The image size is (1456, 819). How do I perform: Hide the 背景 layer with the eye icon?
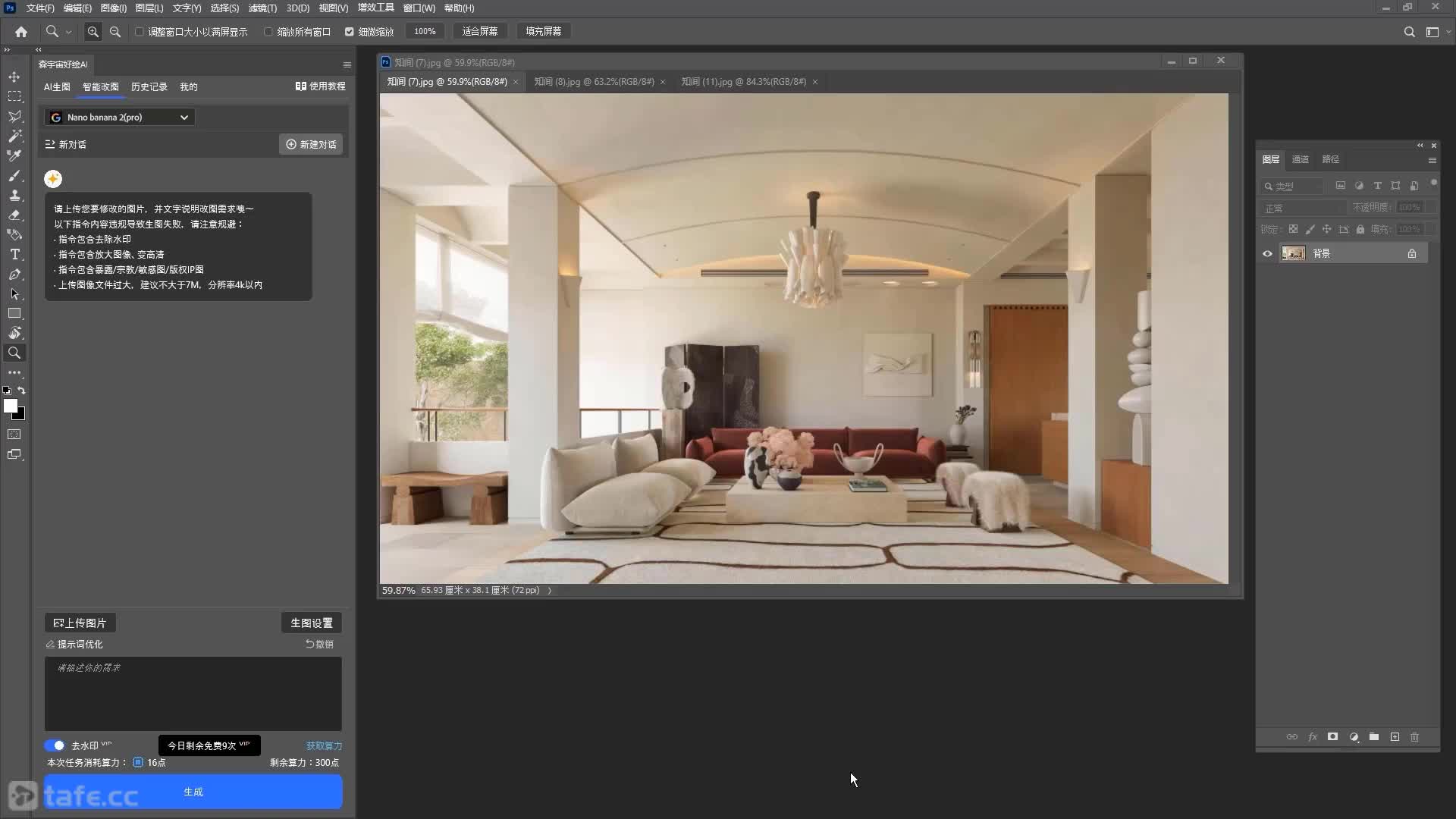click(1267, 253)
